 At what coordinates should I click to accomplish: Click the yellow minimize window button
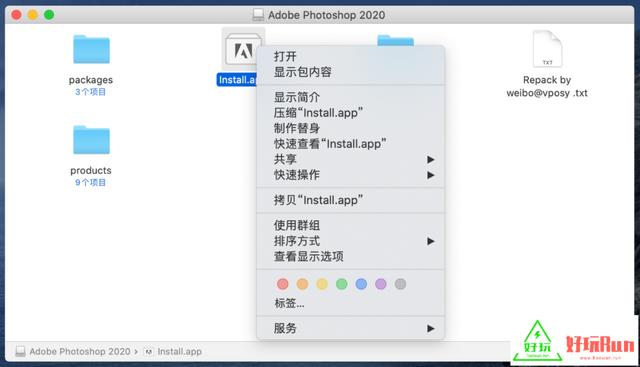[x=33, y=15]
